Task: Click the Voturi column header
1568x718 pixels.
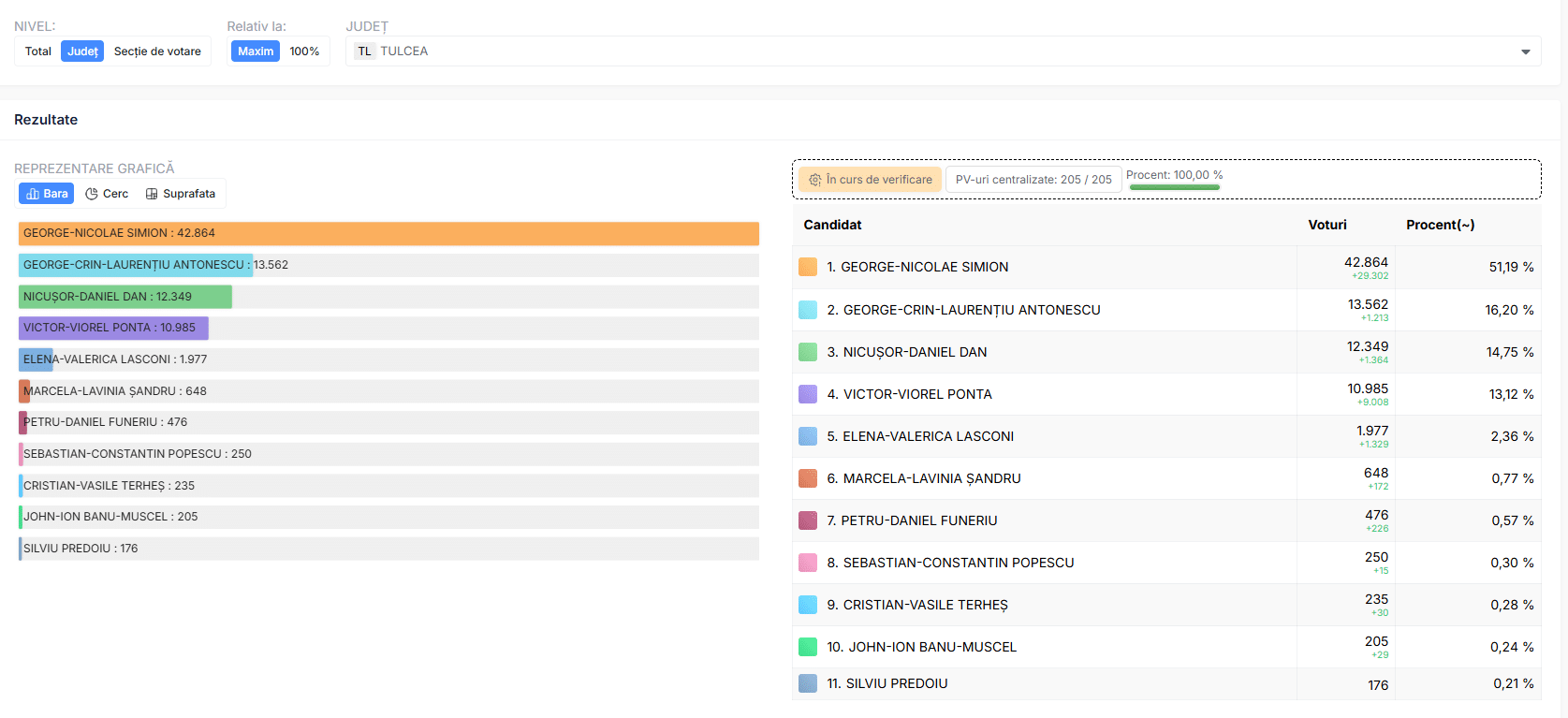Action: coord(1326,225)
